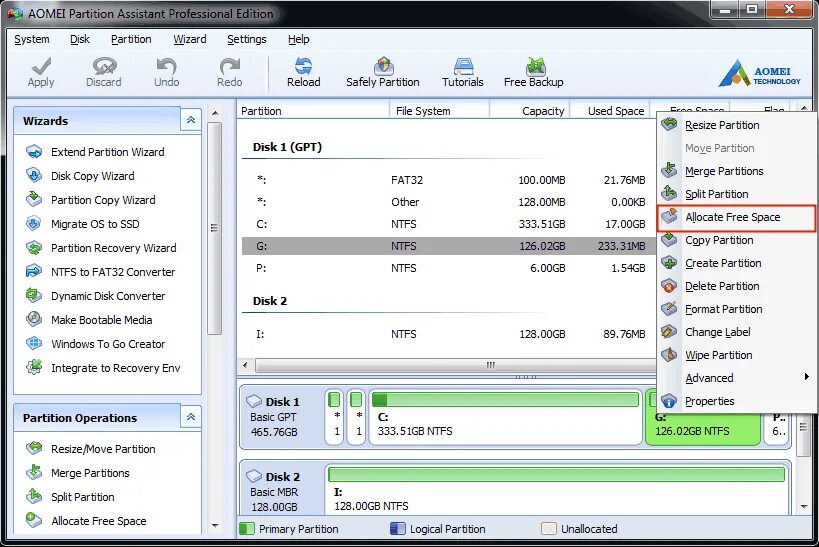The width and height of the screenshot is (819, 547).
Task: Click the I: 128.00GB block on Disk 2
Action: [x=557, y=488]
